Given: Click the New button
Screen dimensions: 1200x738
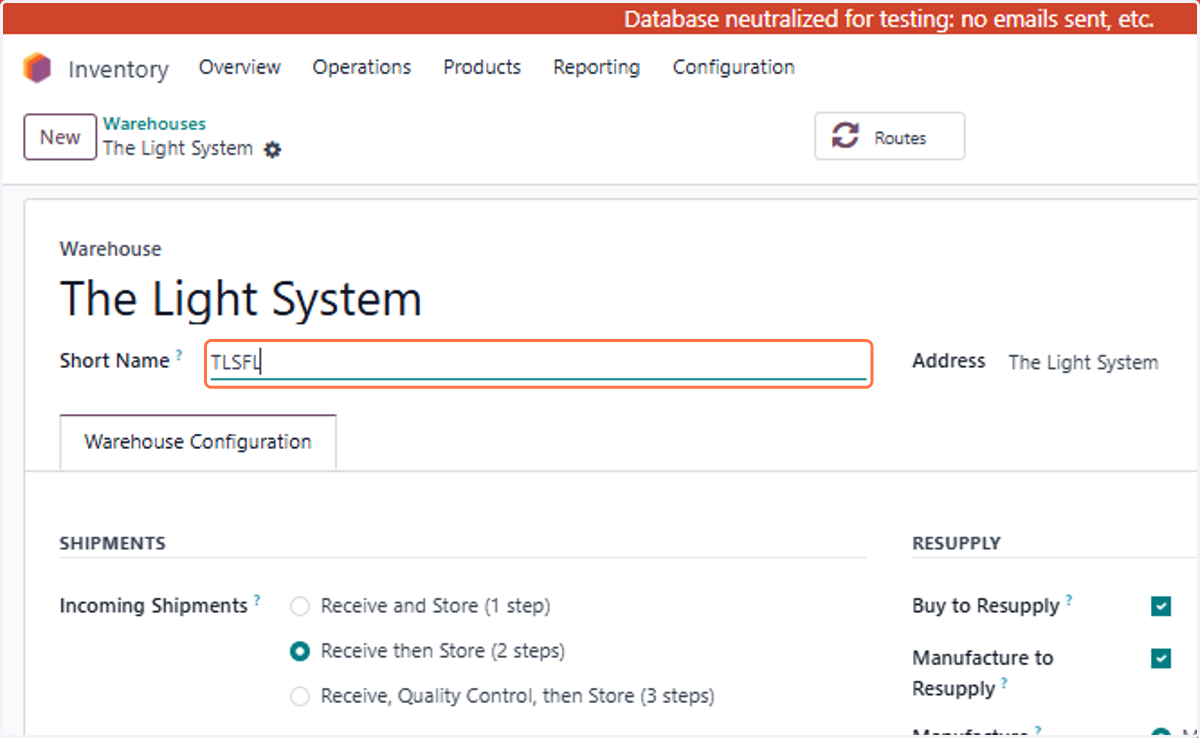Looking at the screenshot, I should (x=60, y=137).
